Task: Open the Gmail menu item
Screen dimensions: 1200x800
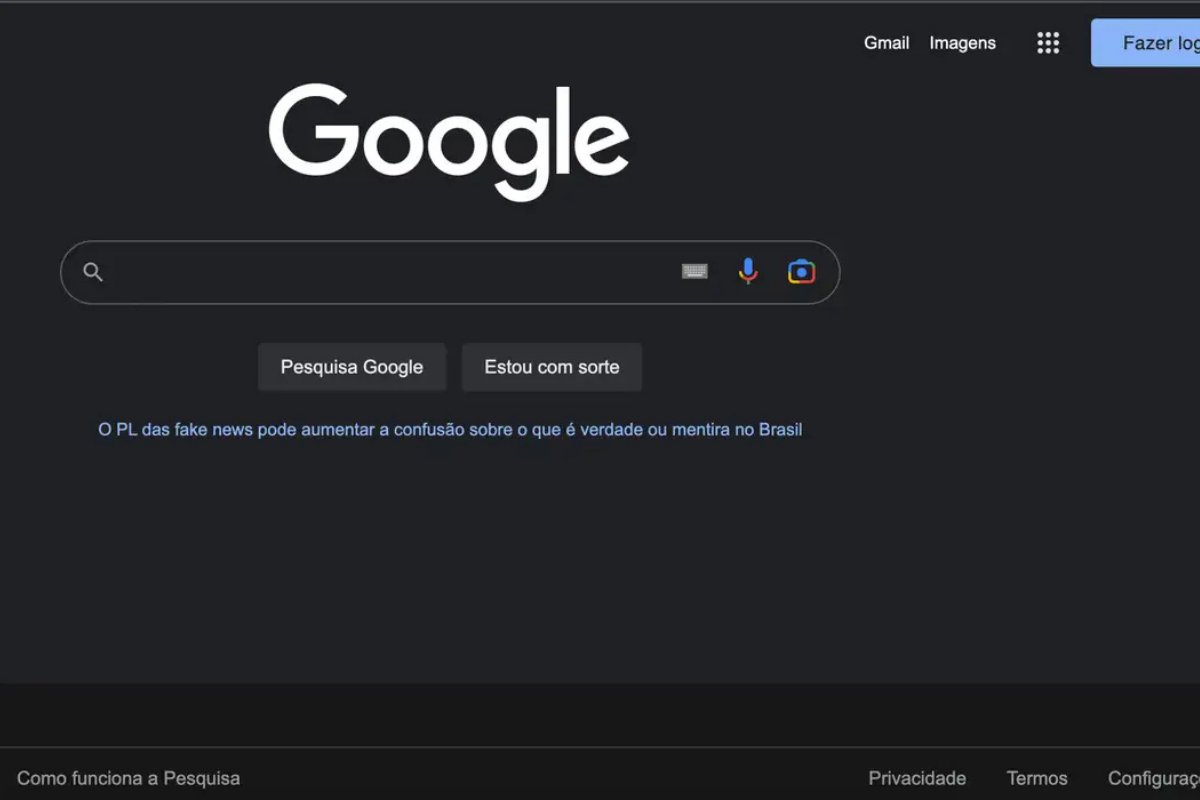Action: pos(885,43)
